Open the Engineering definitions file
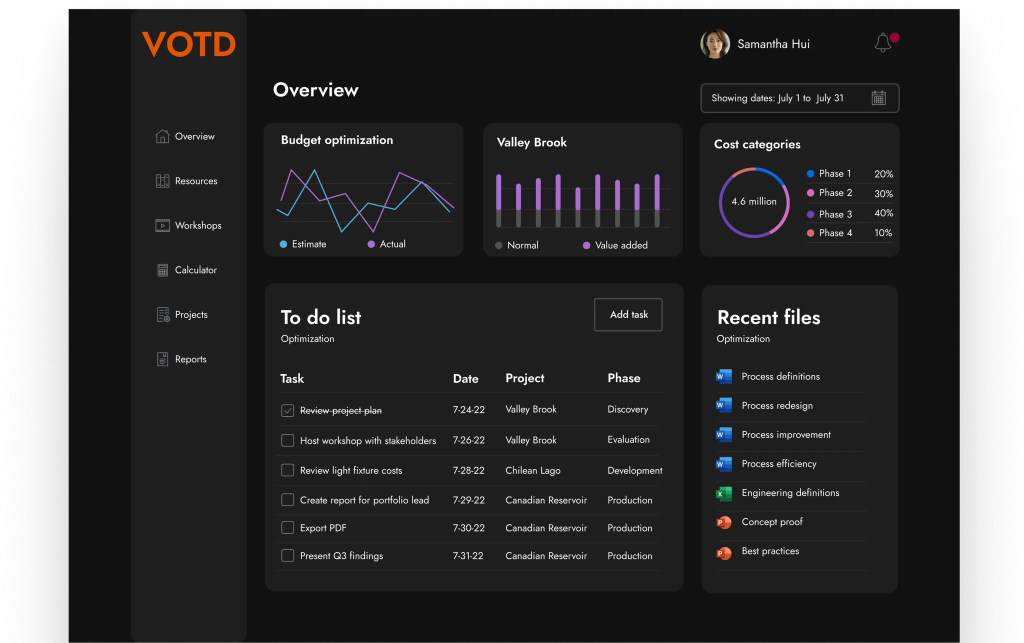1024x643 pixels. (790, 493)
